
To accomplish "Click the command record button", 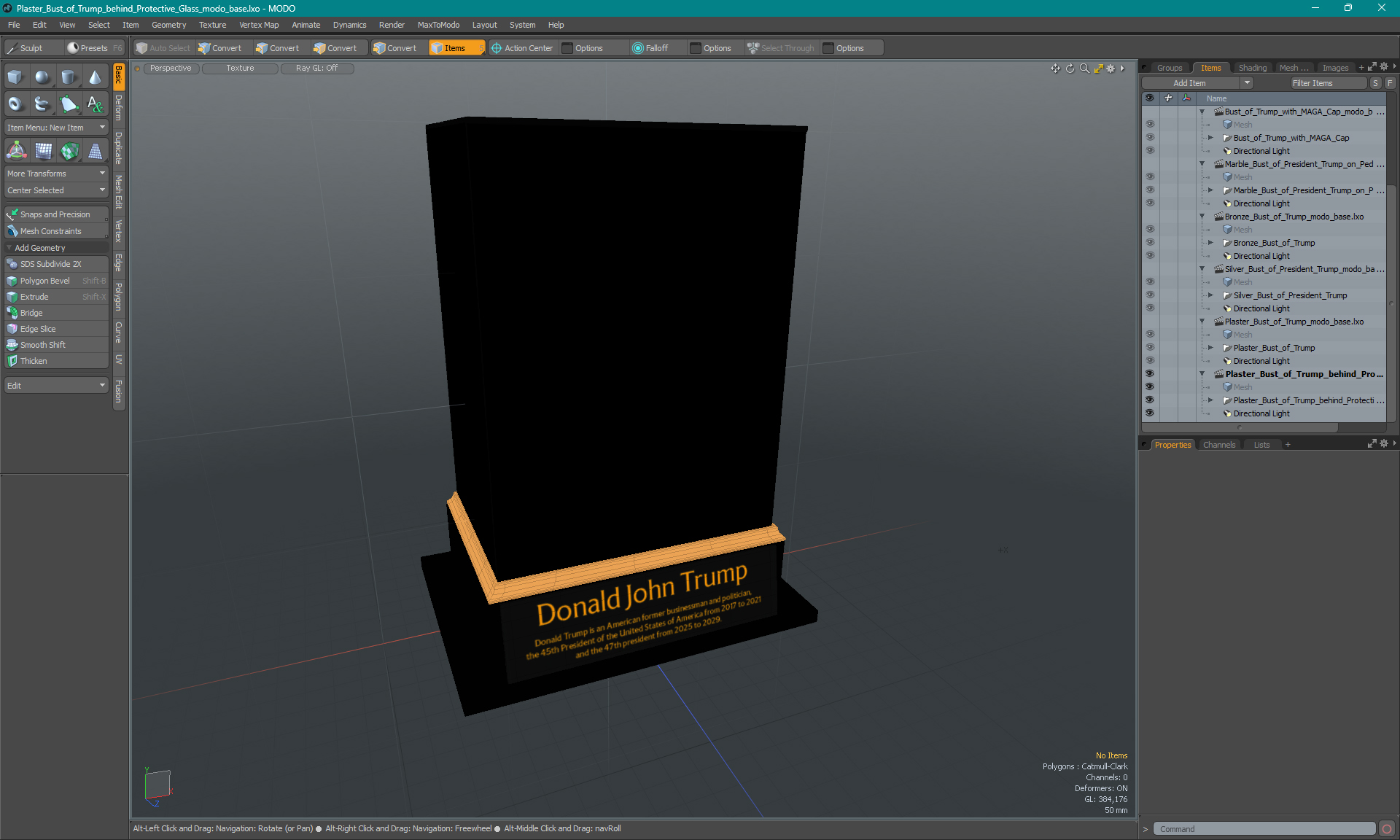I will point(1386,829).
